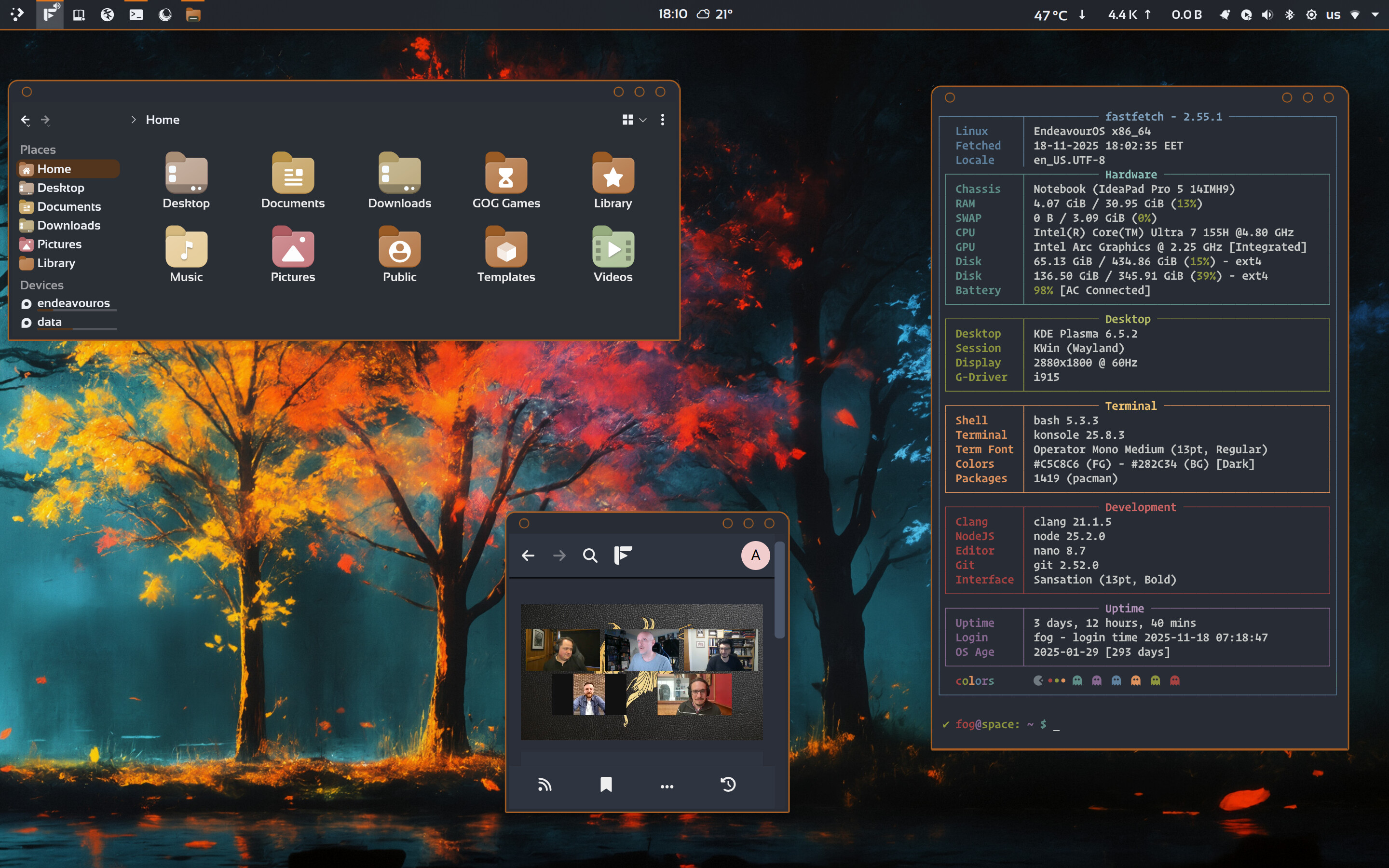Click the RSS feed icon in bottom bar
Viewport: 1389px width, 868px height.
tap(544, 785)
